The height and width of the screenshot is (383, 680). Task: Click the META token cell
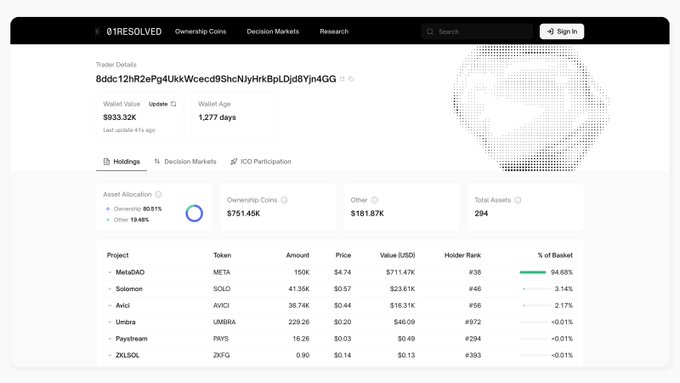pos(222,272)
